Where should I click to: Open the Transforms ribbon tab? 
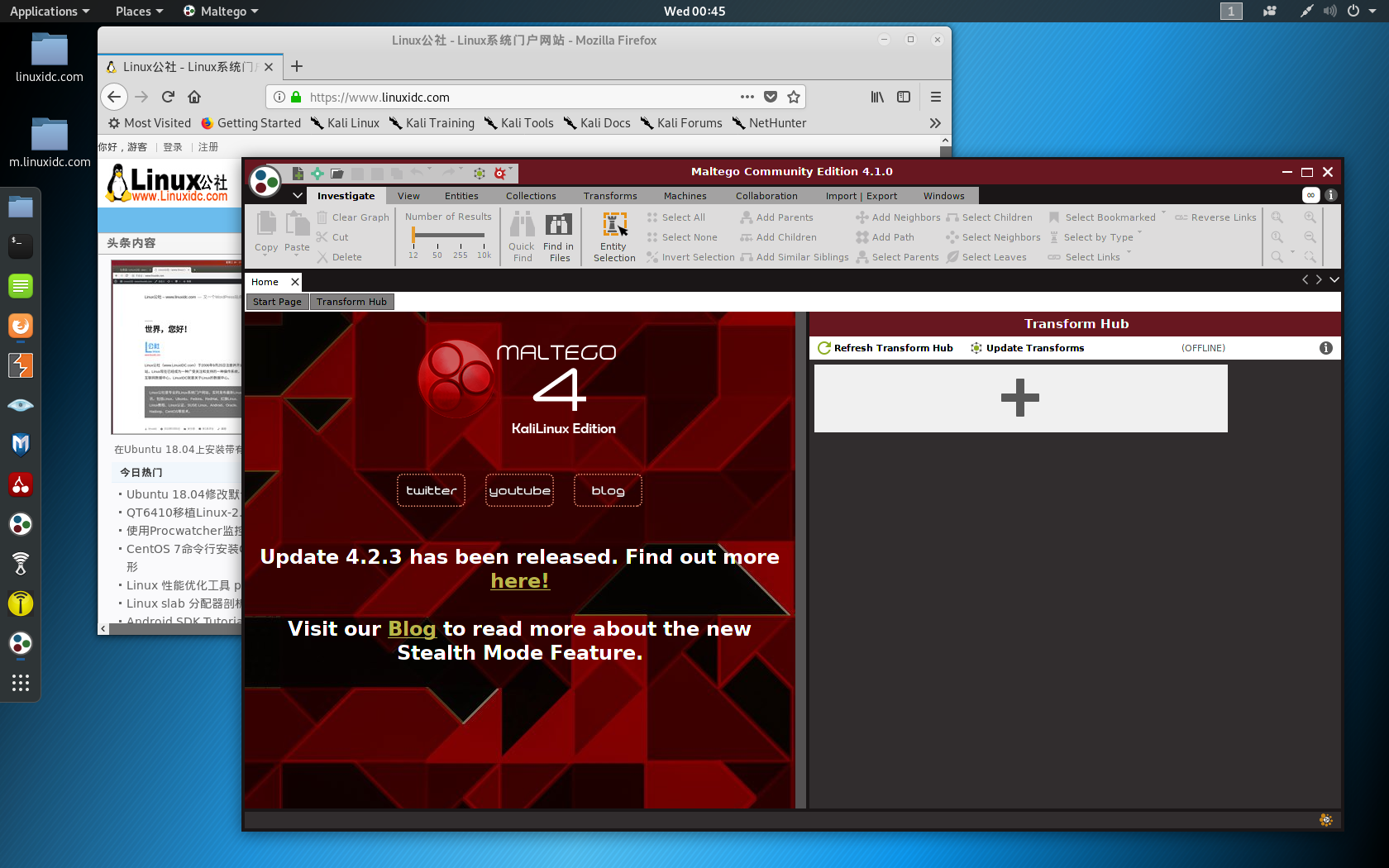click(x=610, y=196)
